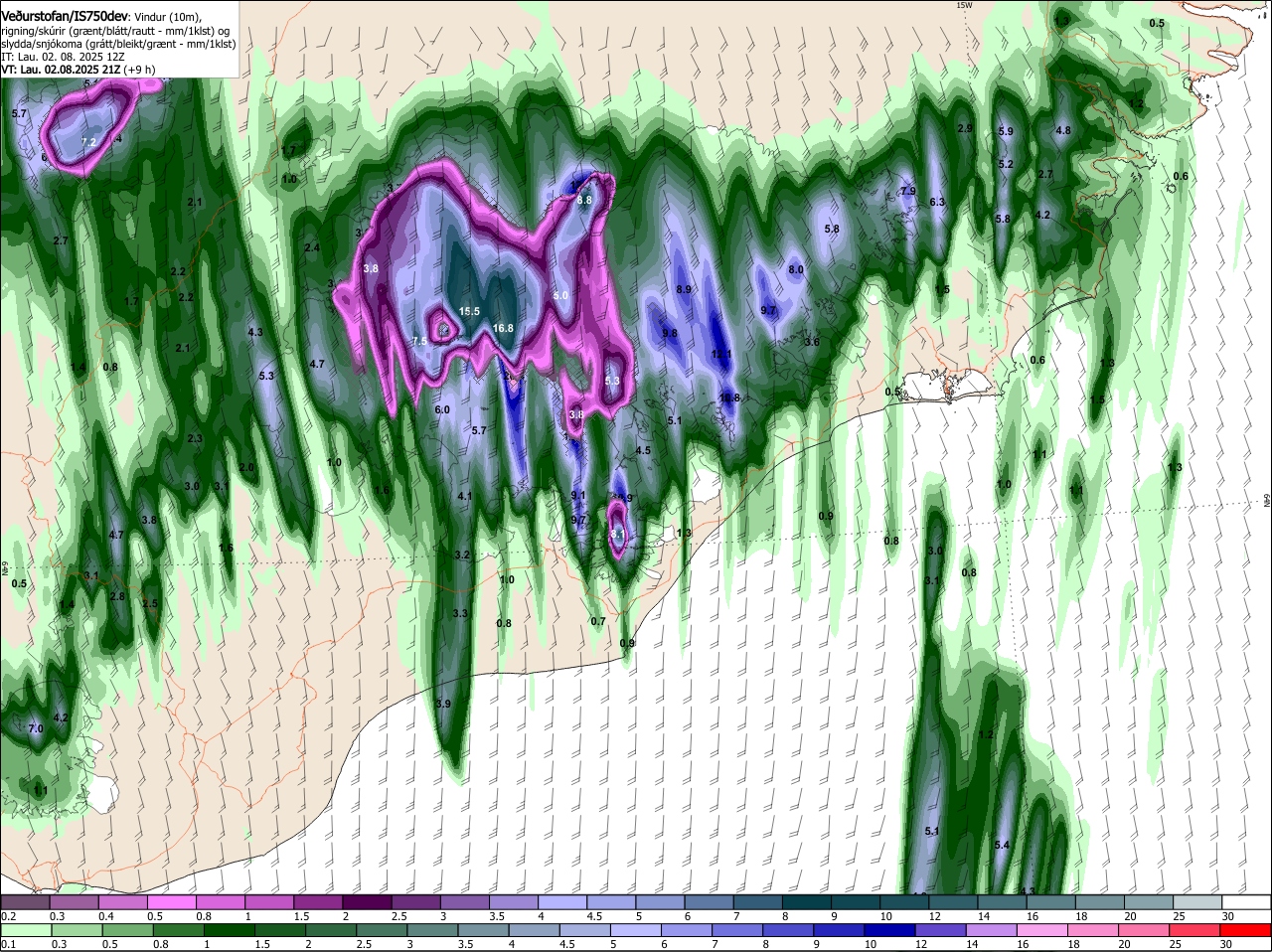1272x952 pixels.
Task: Click the 6.3 precipitation value
Action: click(x=937, y=202)
